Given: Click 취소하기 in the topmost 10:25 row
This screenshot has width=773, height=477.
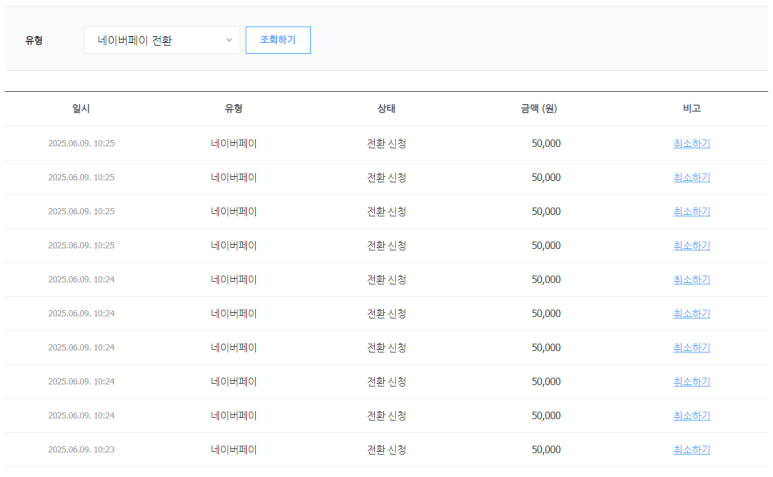Looking at the screenshot, I should (692, 143).
